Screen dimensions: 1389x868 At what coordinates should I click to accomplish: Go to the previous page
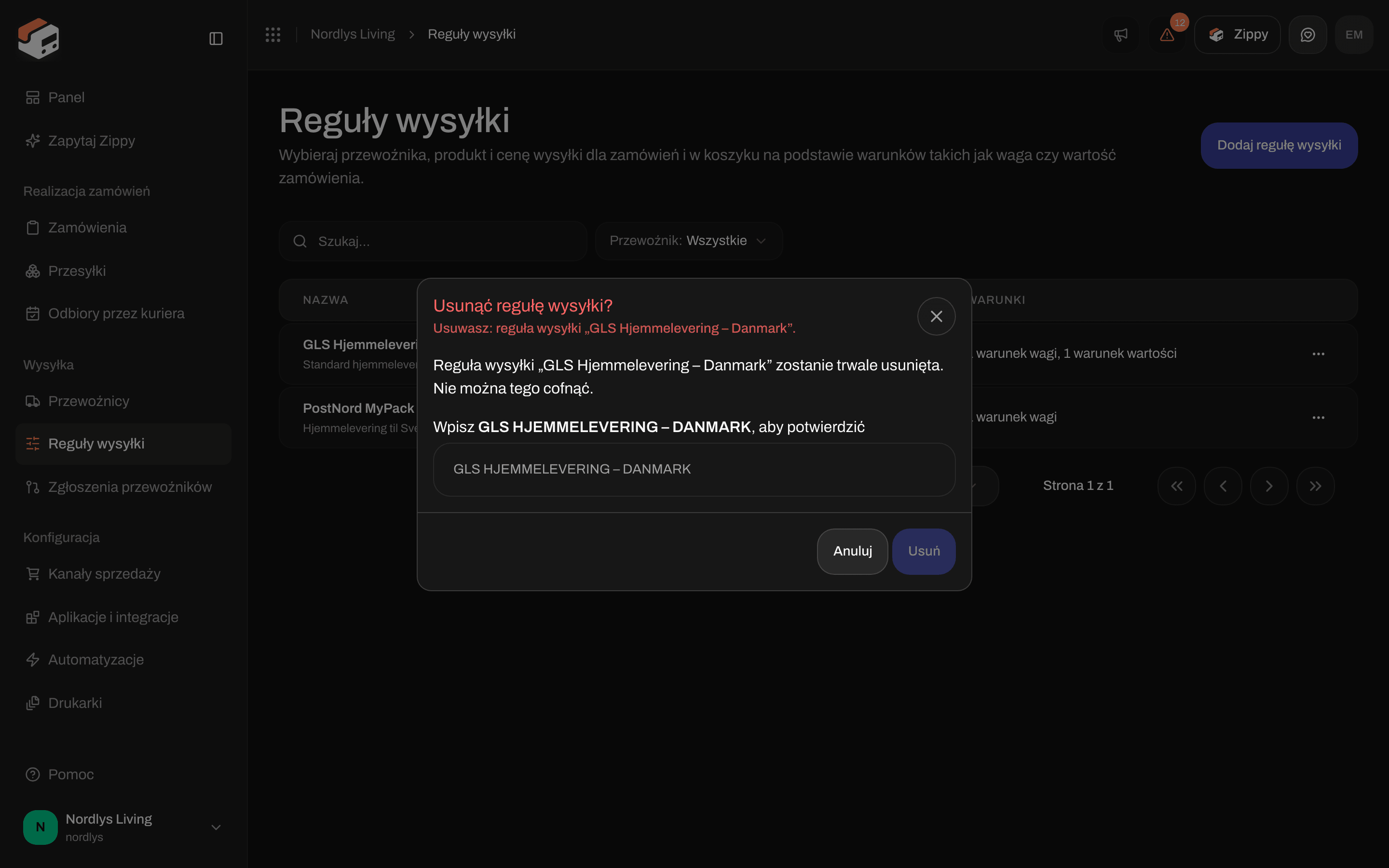(1223, 486)
